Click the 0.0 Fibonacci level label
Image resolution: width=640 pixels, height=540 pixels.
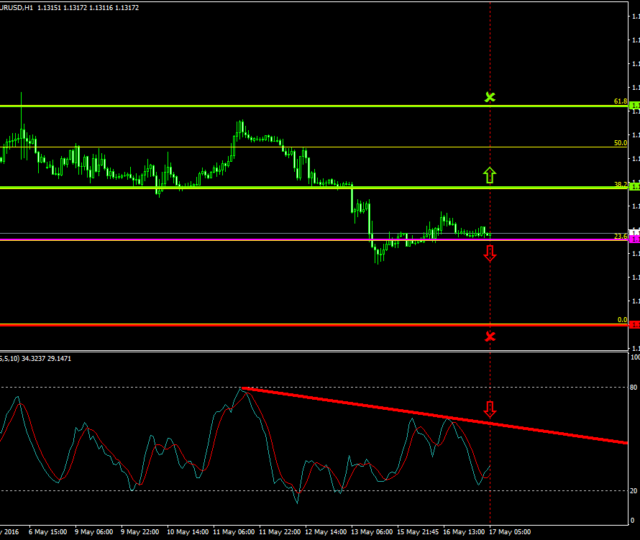point(621,320)
